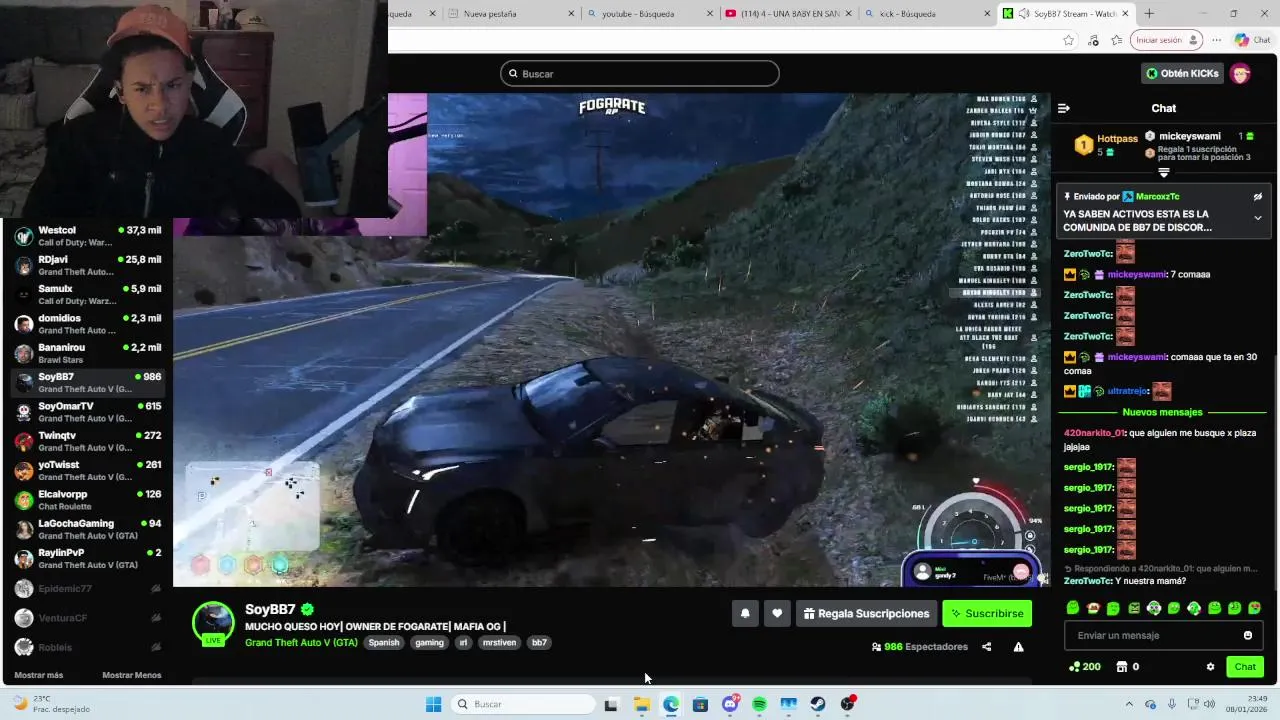Screen dimensions: 1280x720
Task: Click the bb7 tag
Action: point(539,643)
